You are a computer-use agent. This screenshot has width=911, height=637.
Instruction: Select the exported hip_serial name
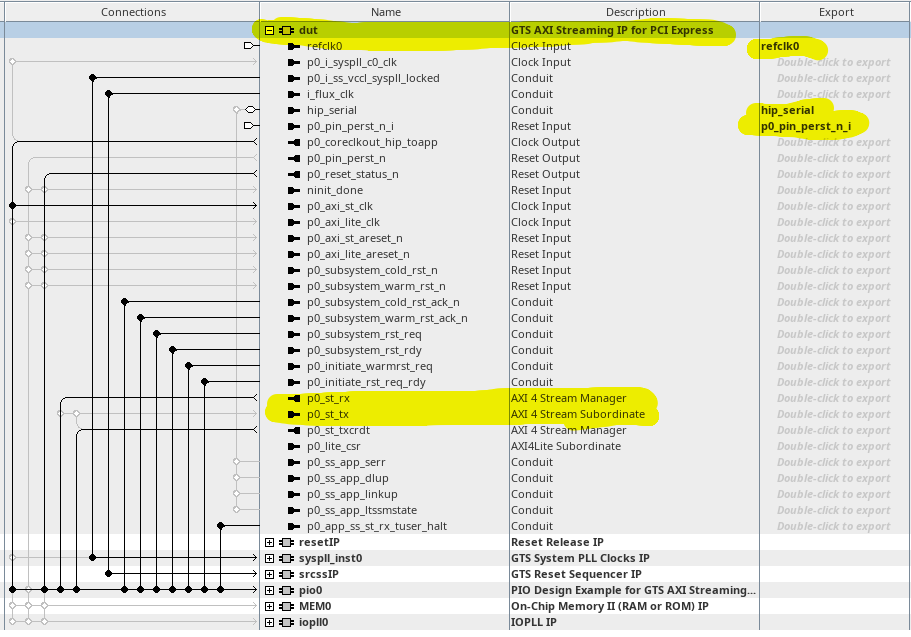787,110
